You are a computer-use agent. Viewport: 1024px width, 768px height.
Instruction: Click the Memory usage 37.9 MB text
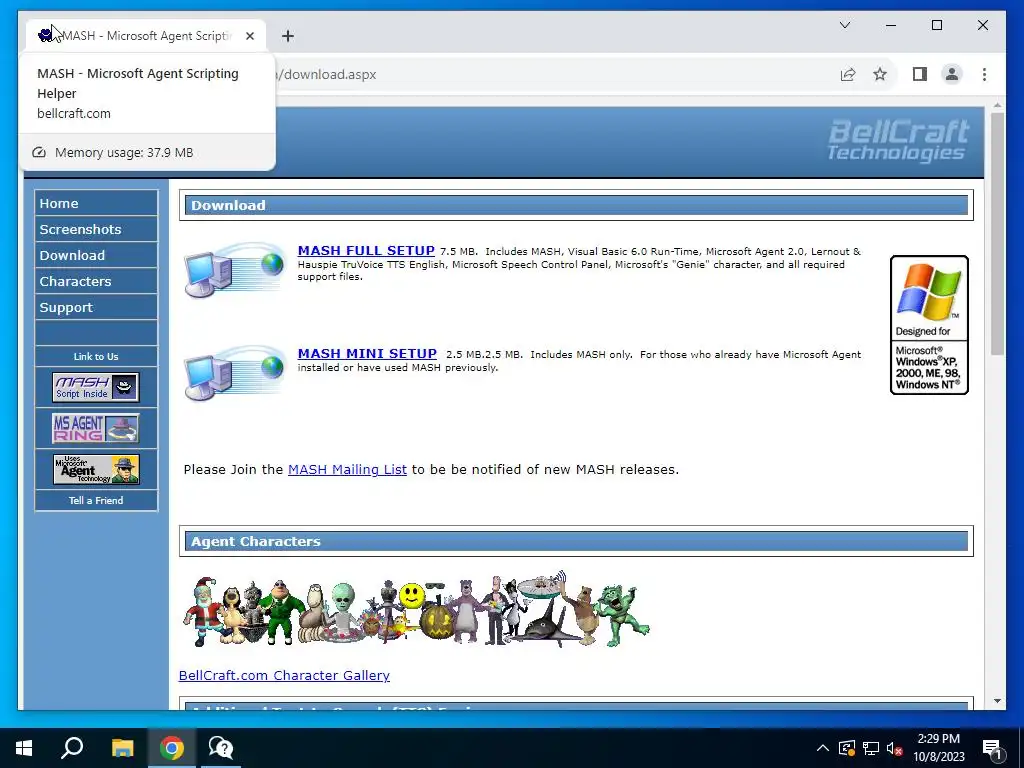[124, 153]
